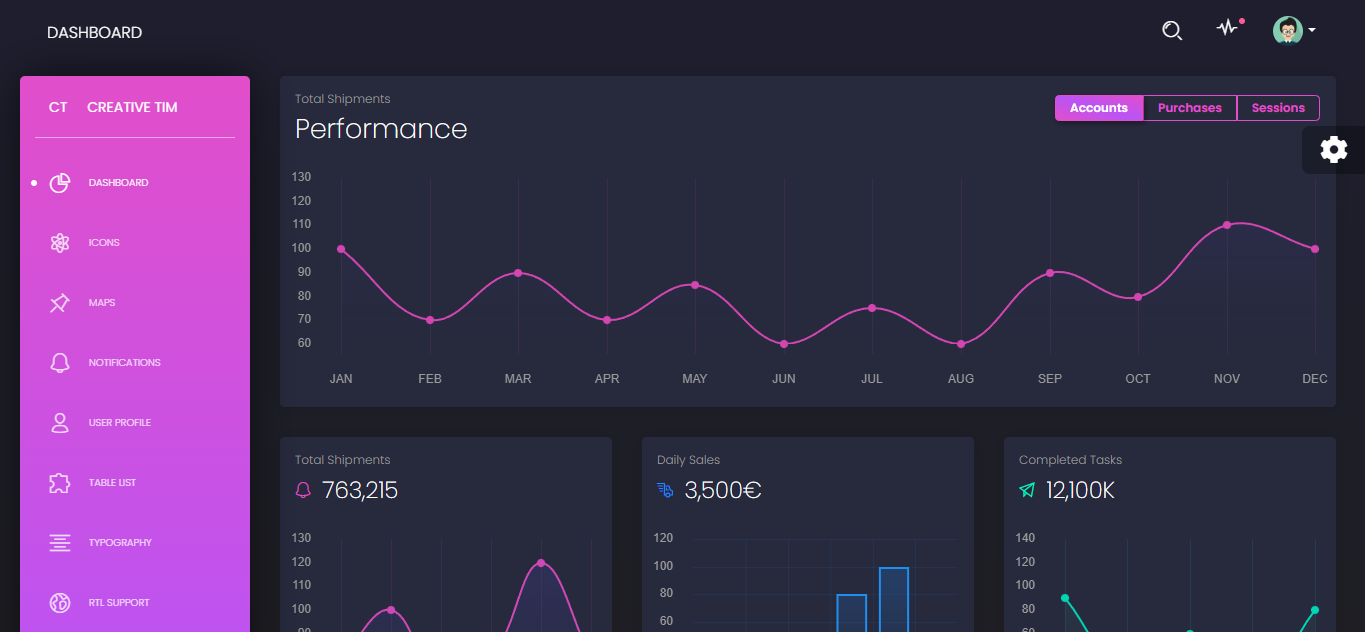
Task: Click the activity pulse notification icon
Action: click(1227, 30)
